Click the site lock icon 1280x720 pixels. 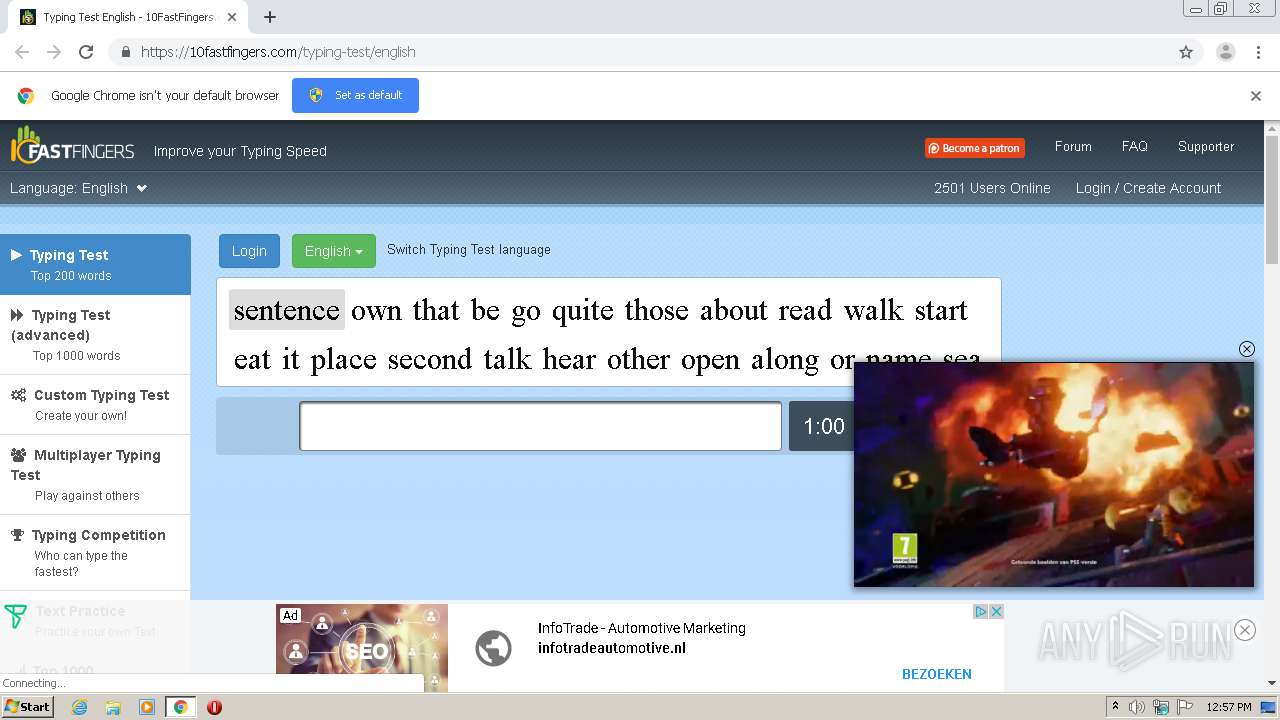click(x=125, y=52)
